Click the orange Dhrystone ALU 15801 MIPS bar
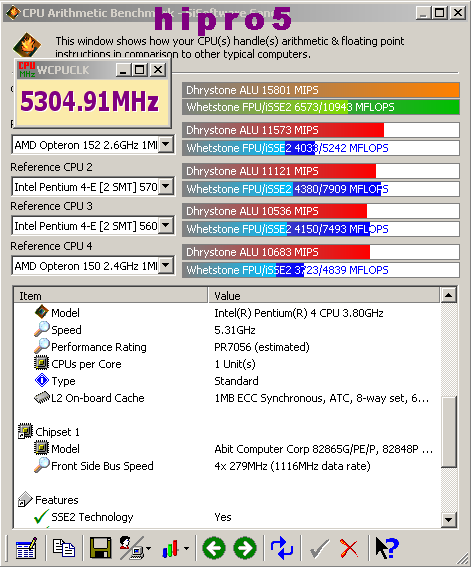Image resolution: width=471 pixels, height=567 pixels. pyautogui.click(x=321, y=90)
